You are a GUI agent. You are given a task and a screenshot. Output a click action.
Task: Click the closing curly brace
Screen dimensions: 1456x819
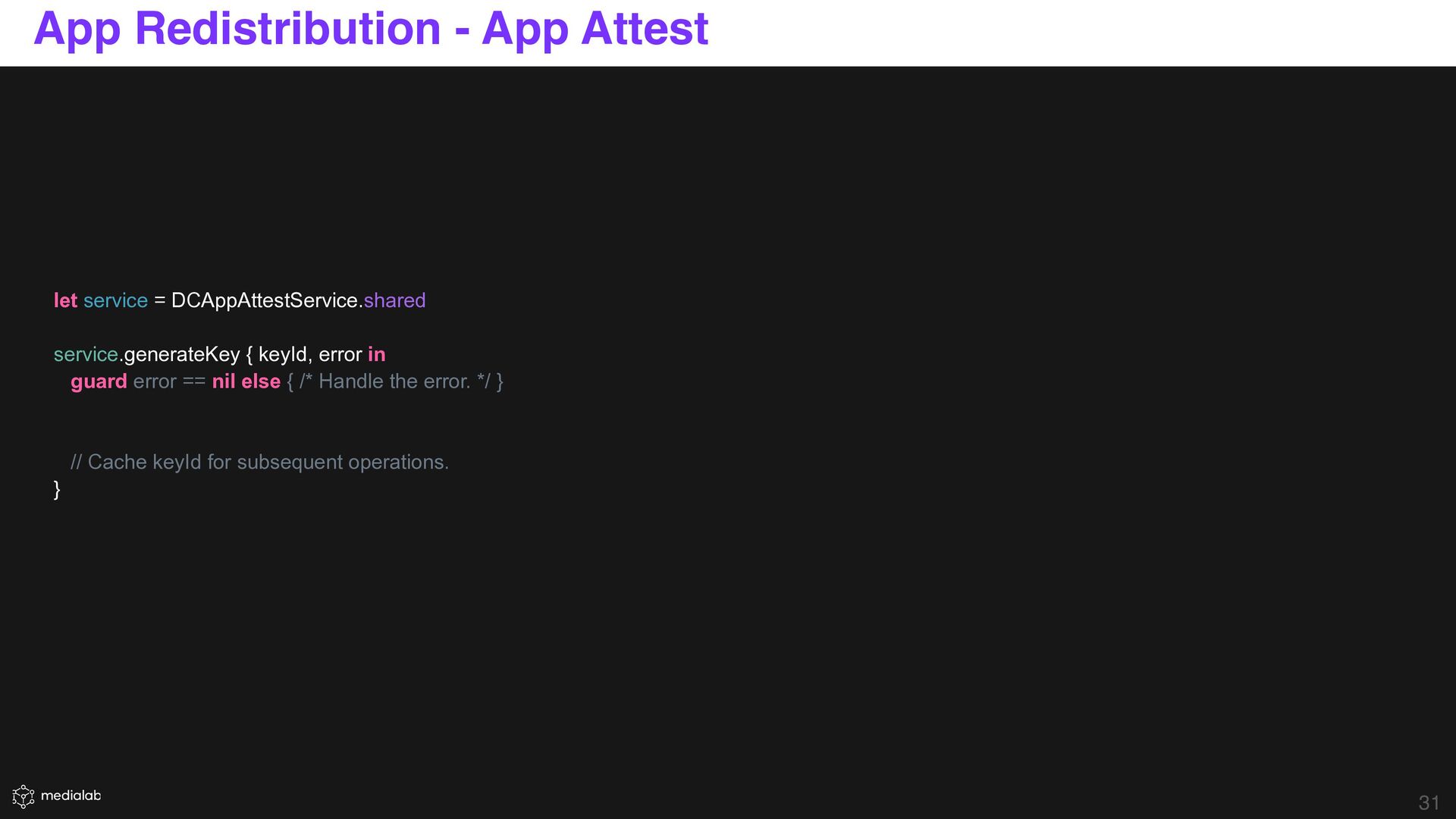(x=57, y=489)
